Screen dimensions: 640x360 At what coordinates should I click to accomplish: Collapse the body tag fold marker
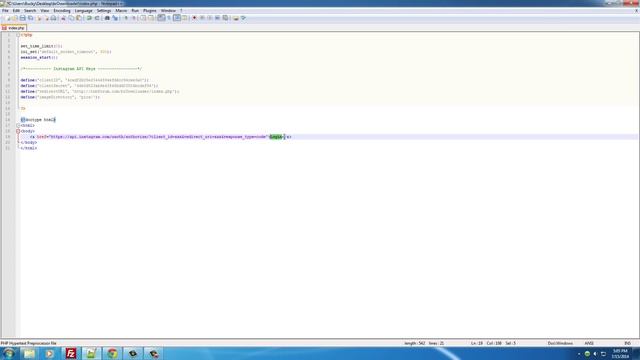coord(18,131)
